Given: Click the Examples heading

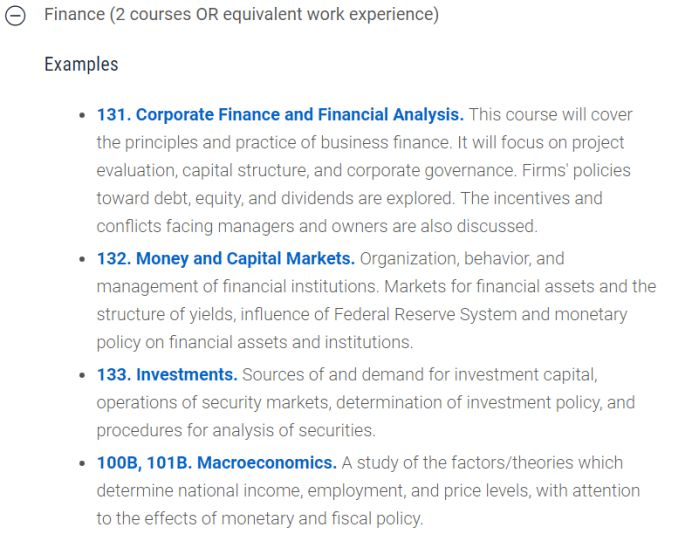Looking at the screenshot, I should click(81, 64).
